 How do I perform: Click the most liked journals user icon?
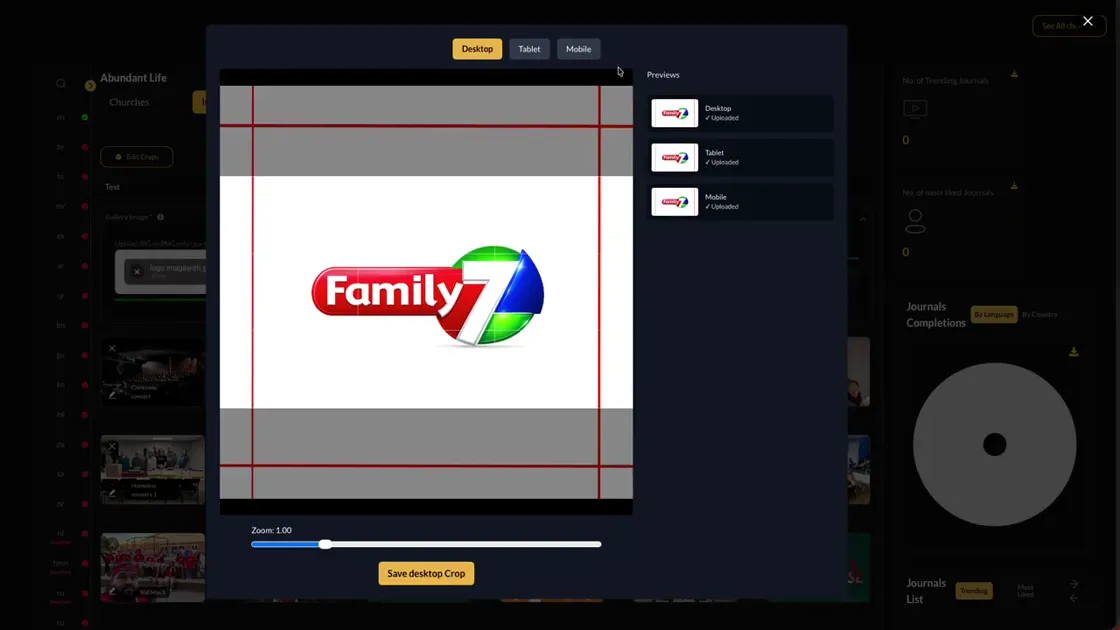(x=915, y=221)
